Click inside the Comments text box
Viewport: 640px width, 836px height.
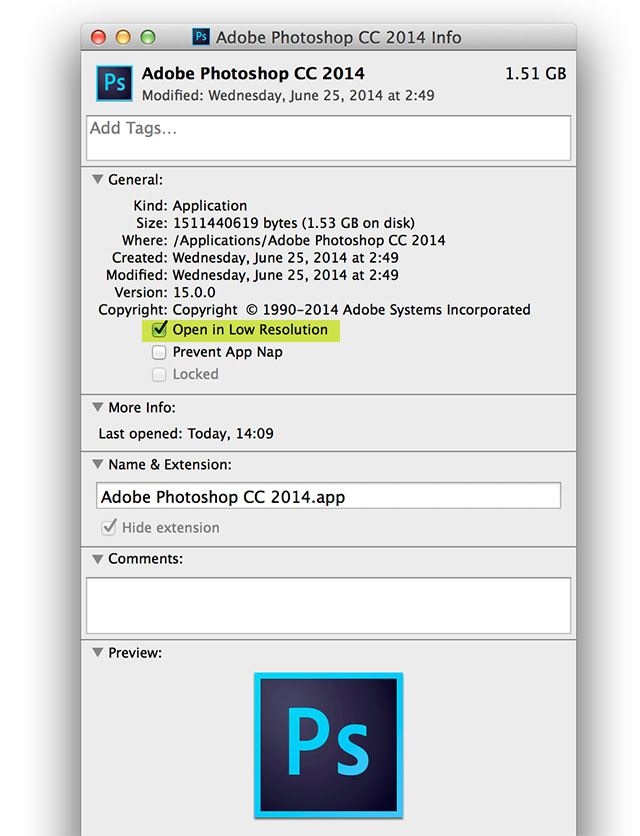point(329,606)
